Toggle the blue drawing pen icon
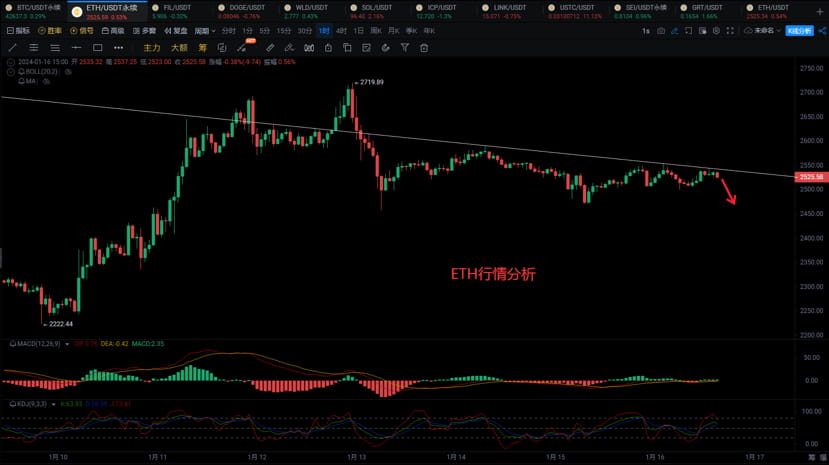The width and height of the screenshot is (829, 465). [x=675, y=31]
